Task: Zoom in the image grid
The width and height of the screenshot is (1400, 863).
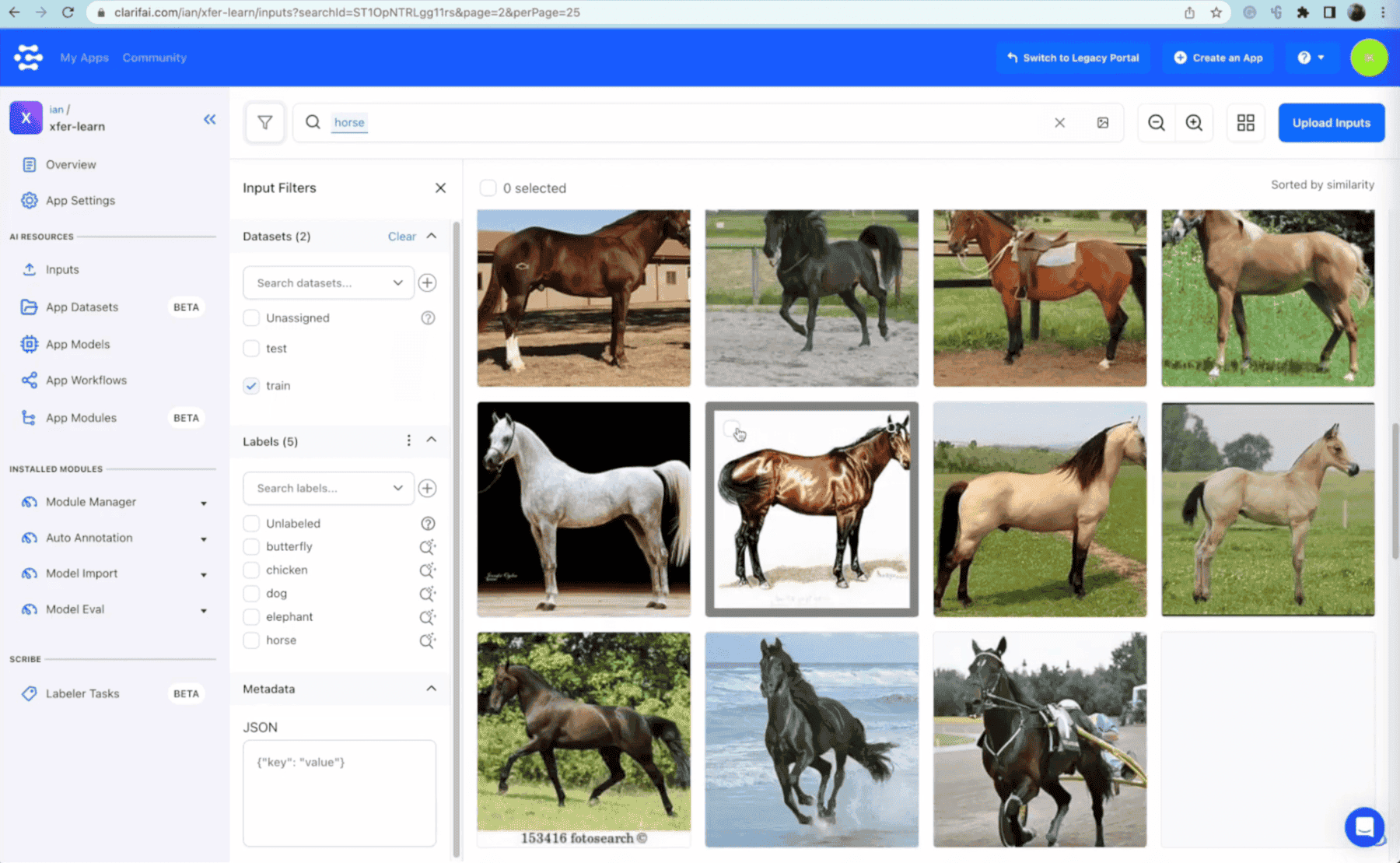Action: 1194,123
